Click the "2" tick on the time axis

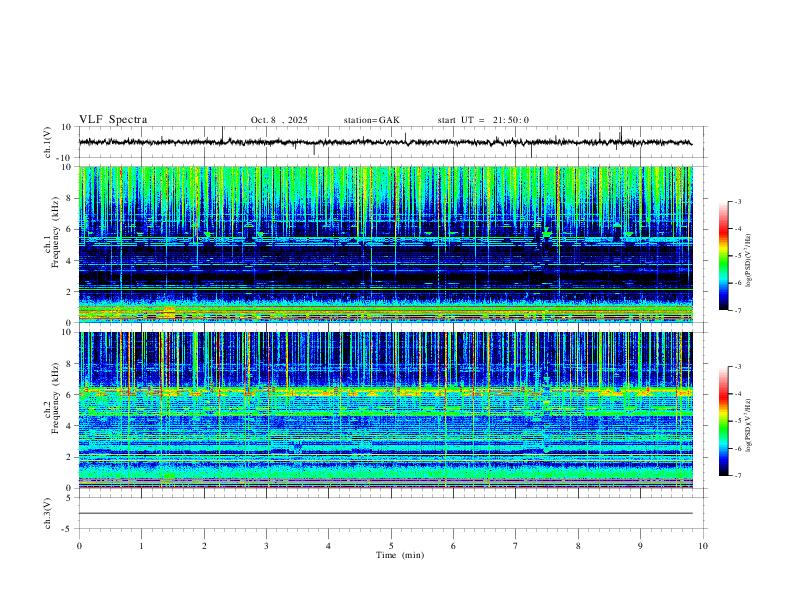[204, 546]
